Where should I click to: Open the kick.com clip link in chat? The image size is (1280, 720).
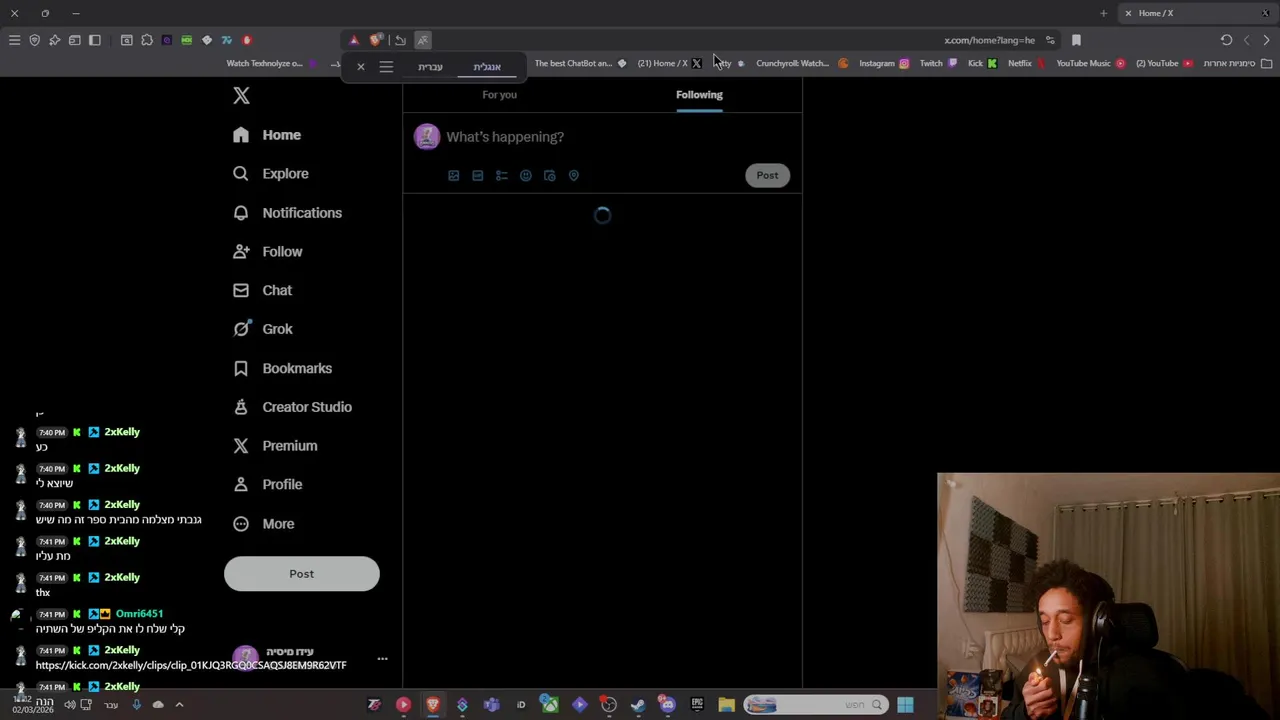click(191, 665)
